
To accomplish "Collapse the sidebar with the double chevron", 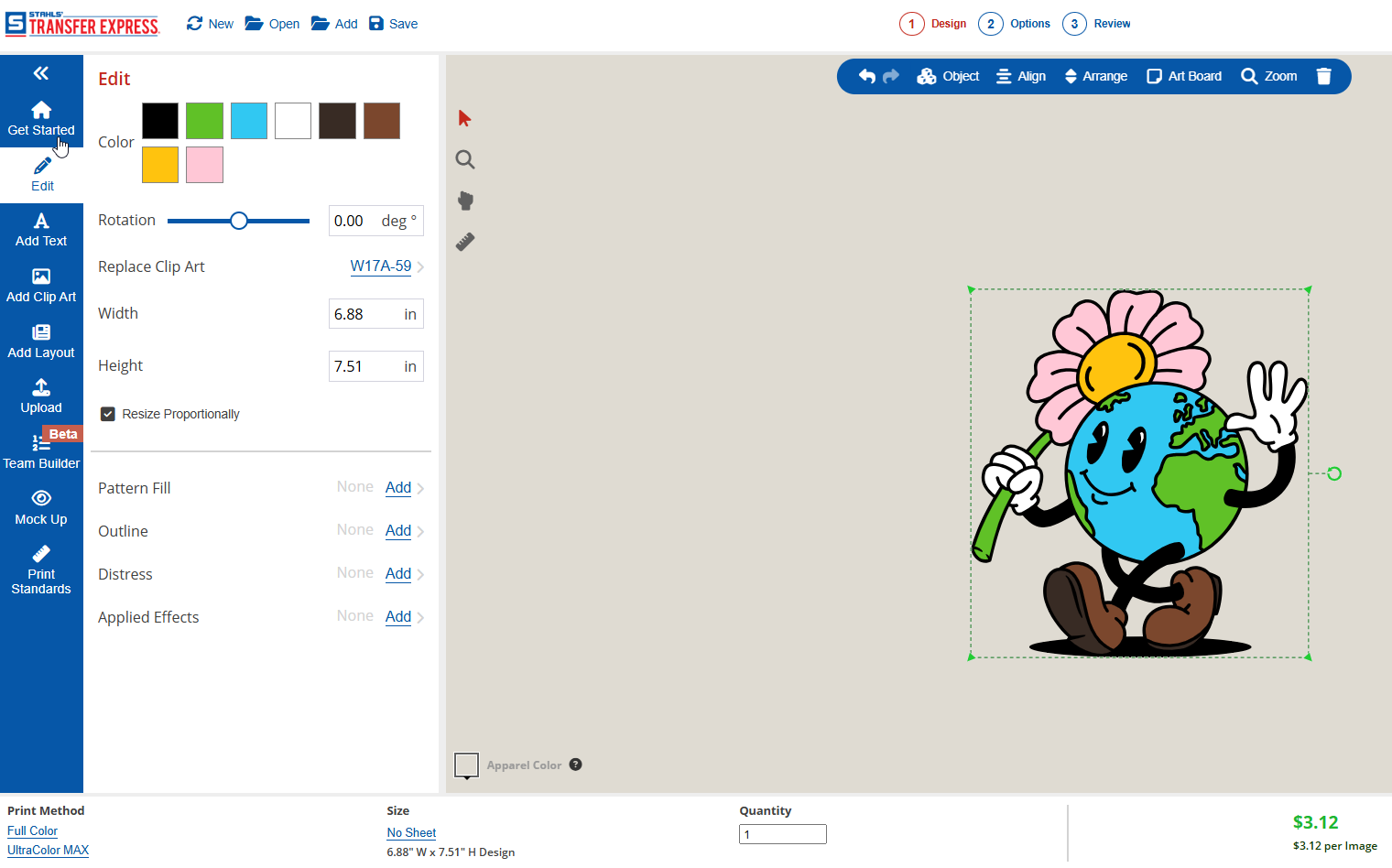I will 41,73.
